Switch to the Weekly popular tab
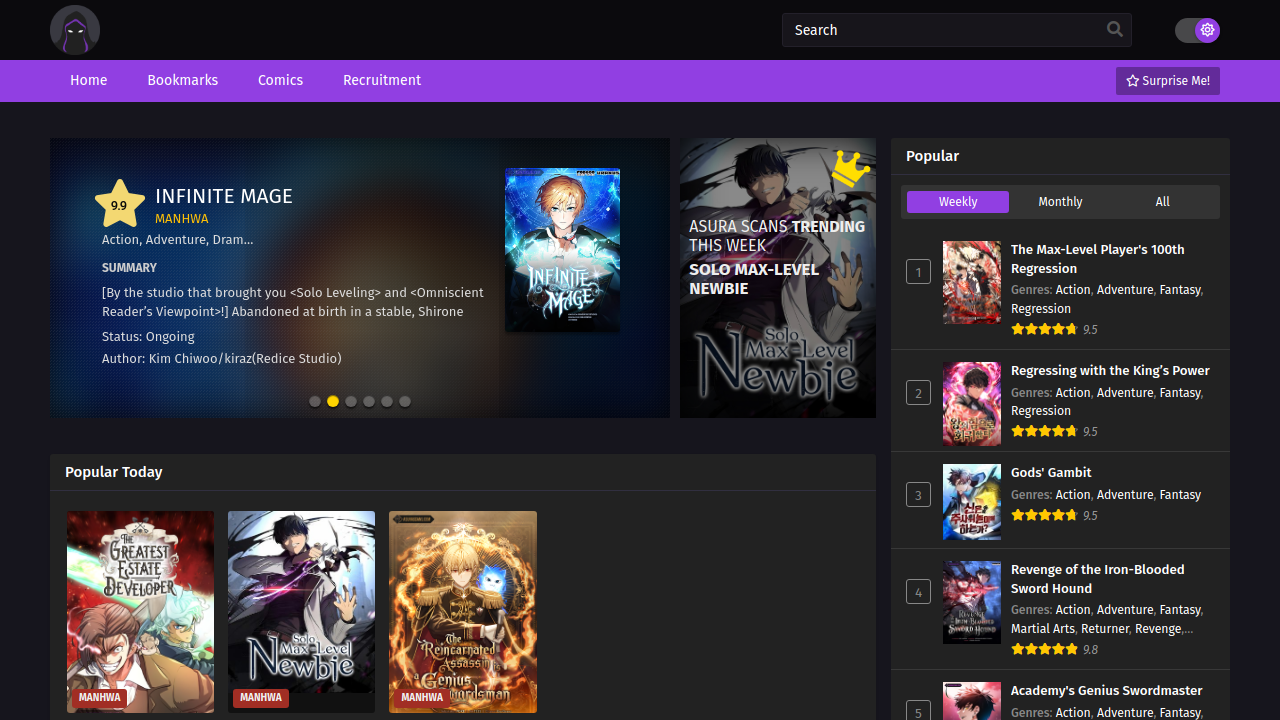The height and width of the screenshot is (720, 1280). [958, 202]
